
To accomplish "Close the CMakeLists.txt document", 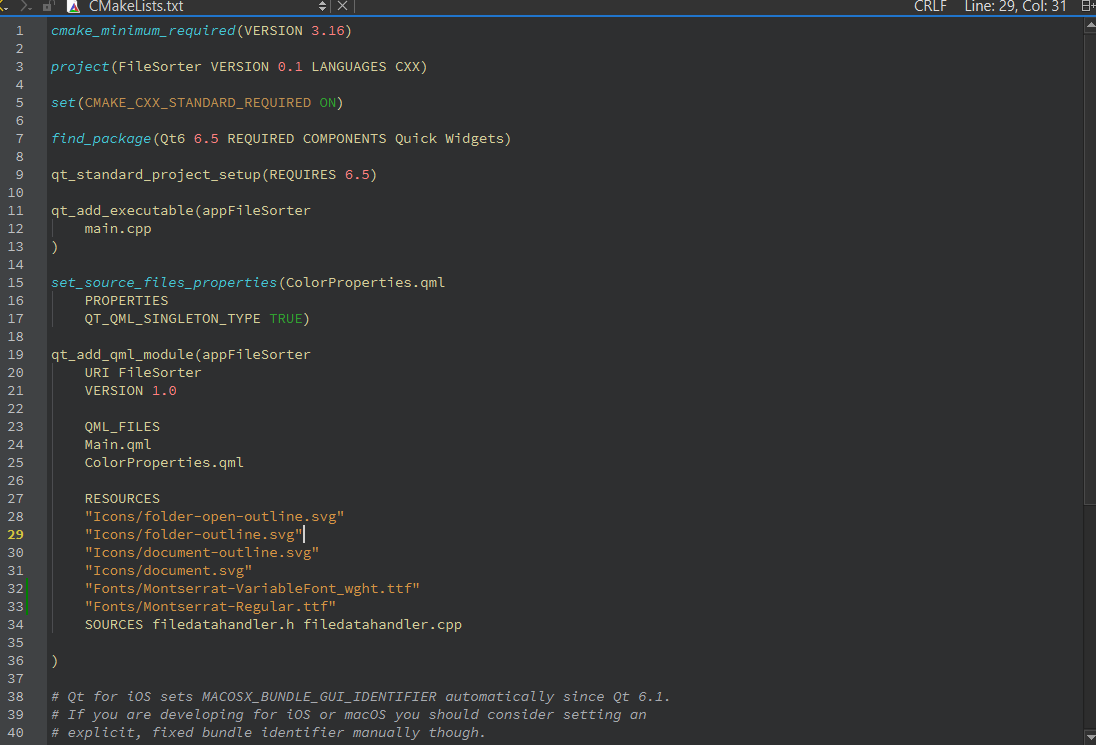I will pos(342,6).
